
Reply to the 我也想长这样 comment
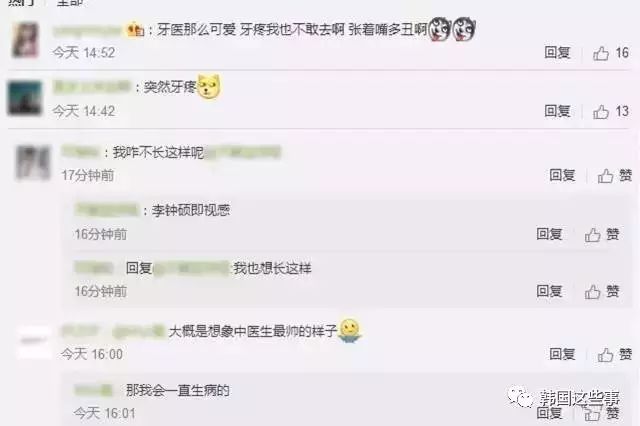549,291
